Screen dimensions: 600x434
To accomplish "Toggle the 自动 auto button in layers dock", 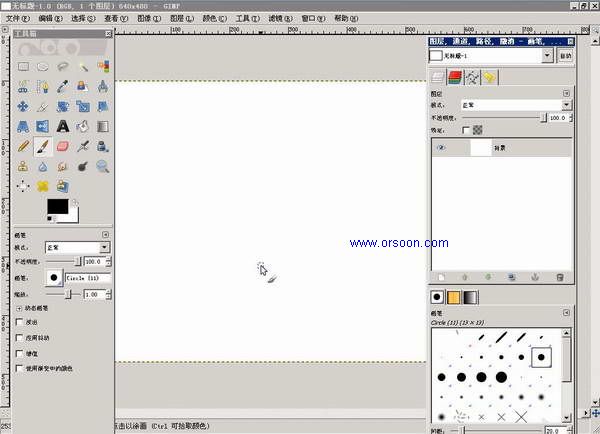I will pos(565,56).
